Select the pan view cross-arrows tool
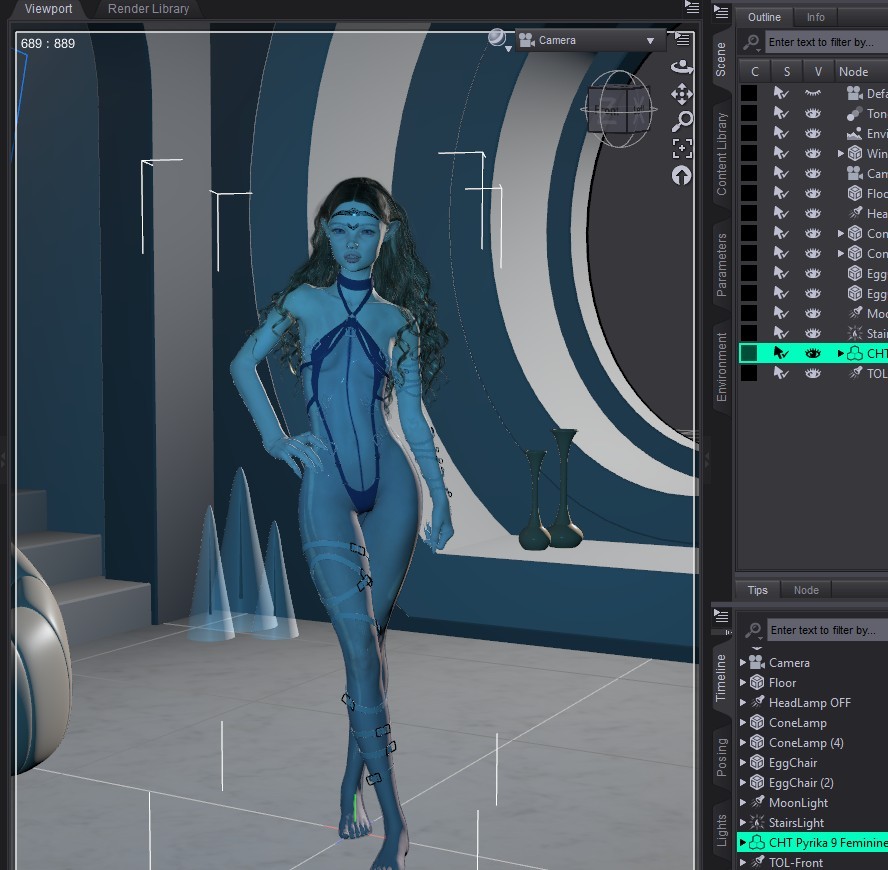 point(682,94)
